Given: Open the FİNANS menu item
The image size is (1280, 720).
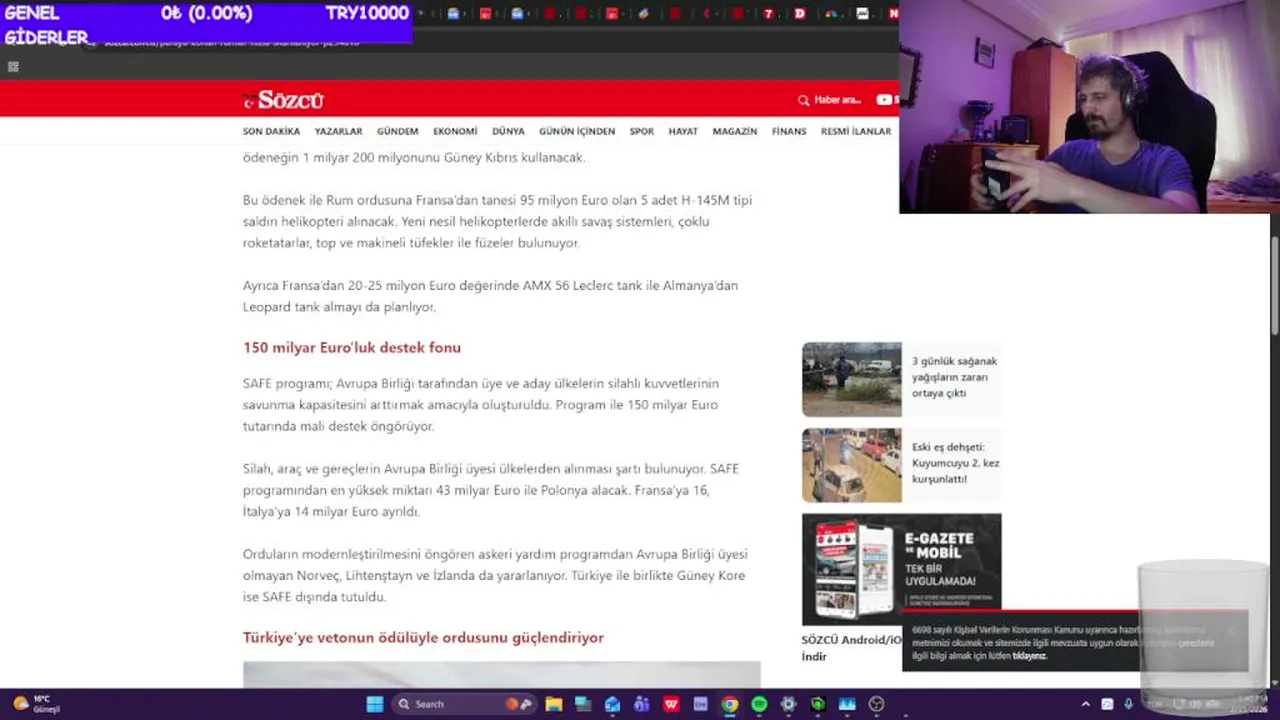Looking at the screenshot, I should point(789,131).
